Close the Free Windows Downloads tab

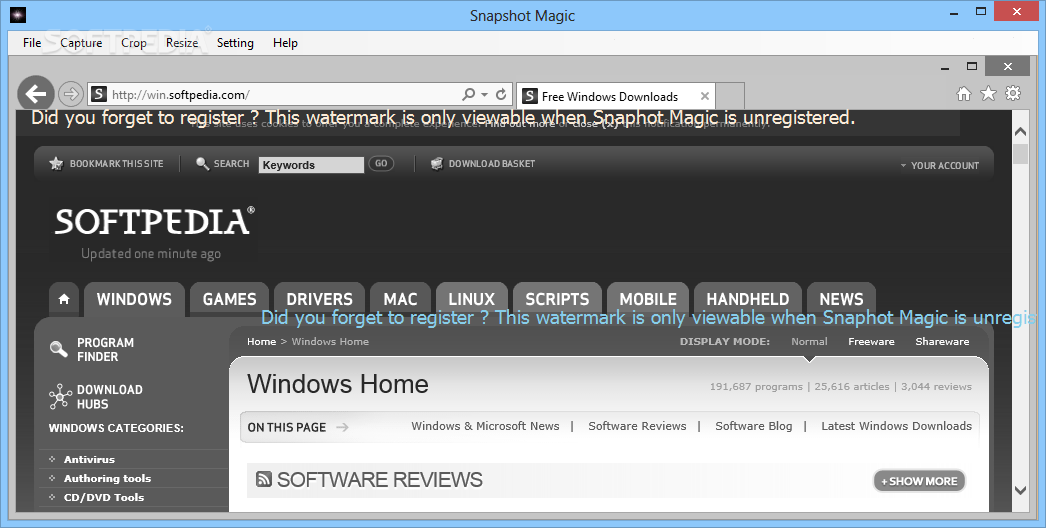704,96
